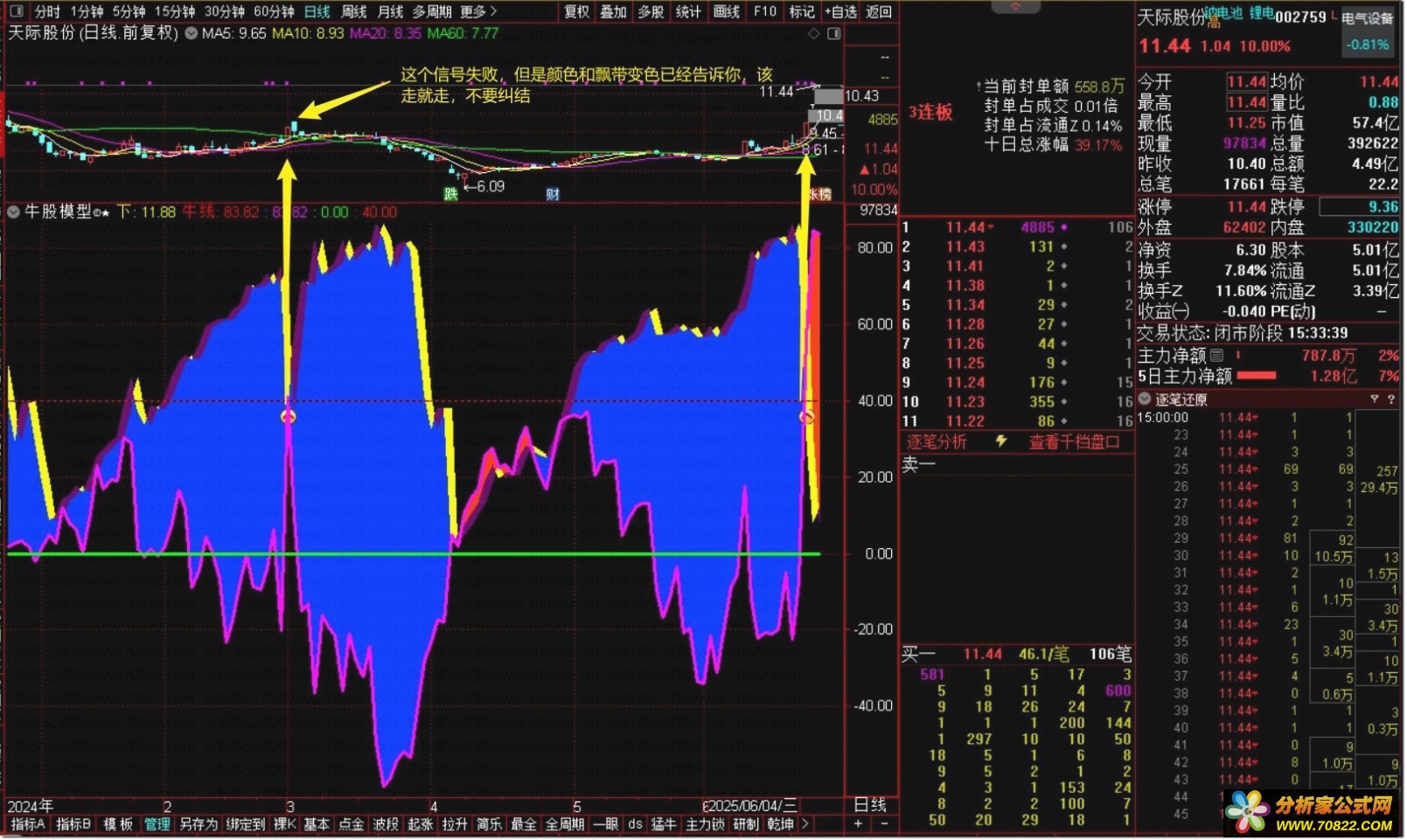1407x840 pixels.
Task: Open F10 company information
Action: (765, 11)
